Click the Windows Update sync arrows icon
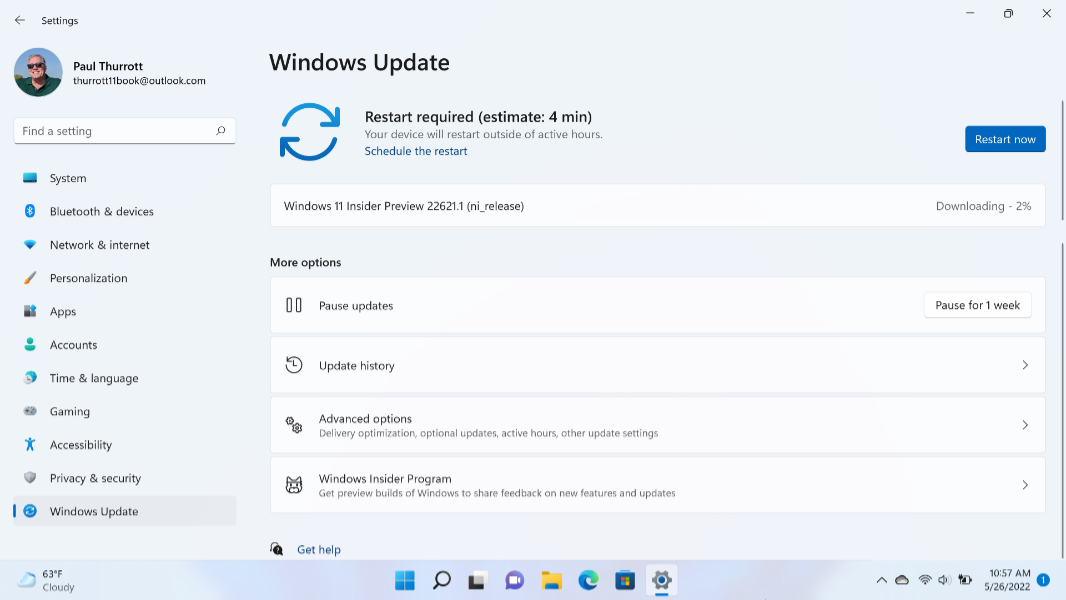Image resolution: width=1066 pixels, height=600 pixels. (x=310, y=132)
